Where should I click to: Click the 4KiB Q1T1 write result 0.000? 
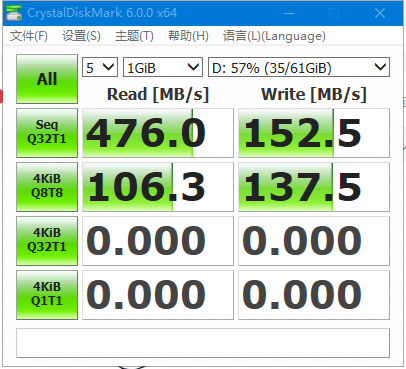(314, 295)
